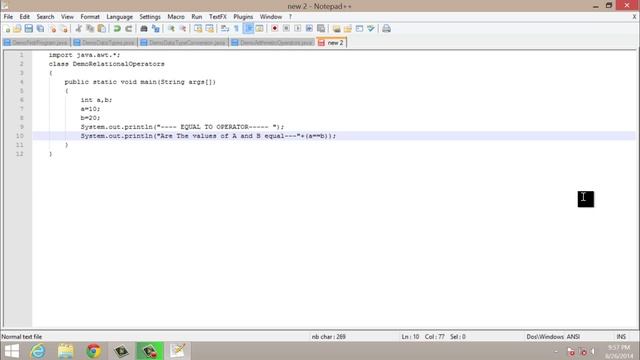Toggle the highlighted Indent Guide icon
Screen dimensions: 640x360
click(248, 29)
